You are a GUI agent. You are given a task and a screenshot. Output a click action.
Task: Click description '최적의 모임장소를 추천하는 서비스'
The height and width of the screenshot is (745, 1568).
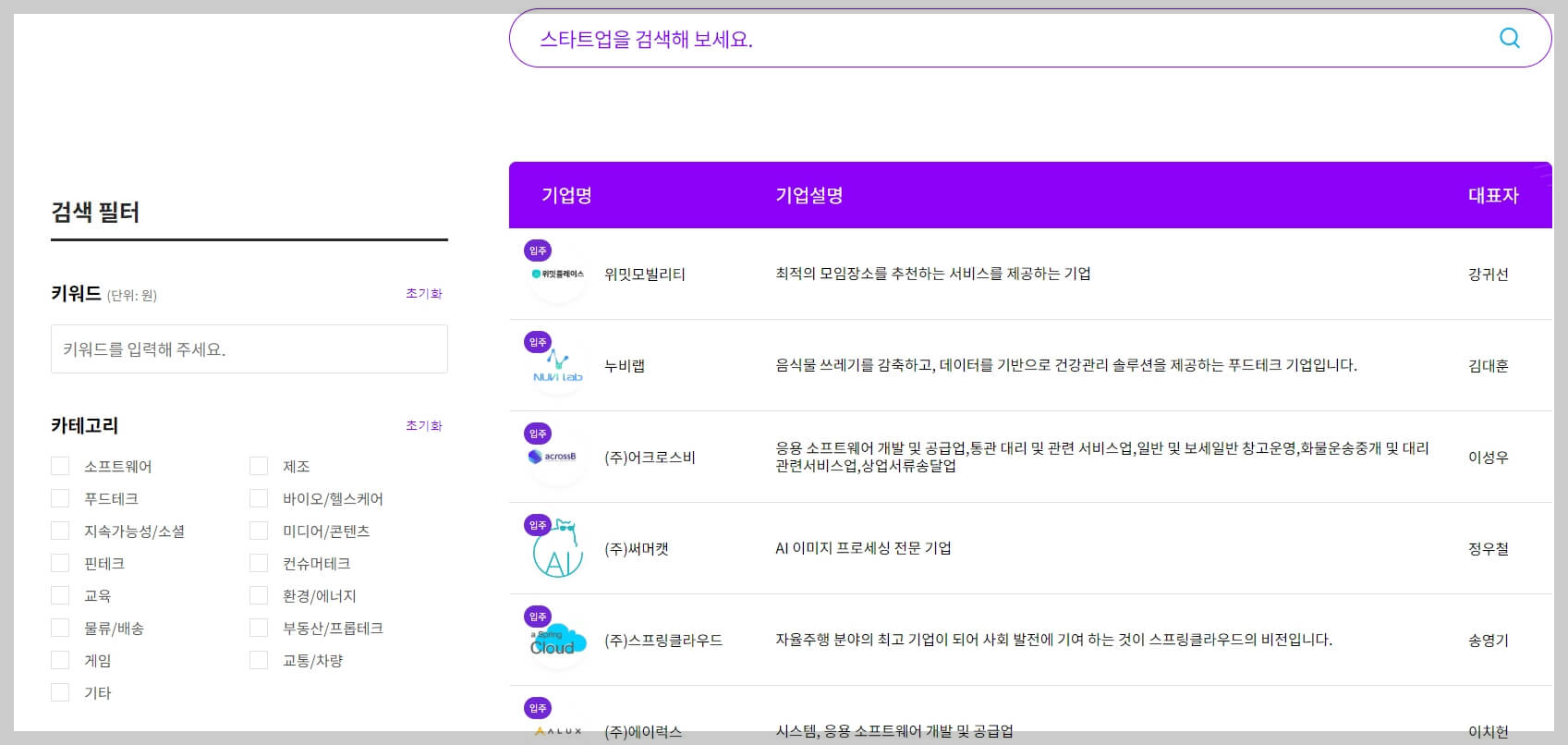933,274
